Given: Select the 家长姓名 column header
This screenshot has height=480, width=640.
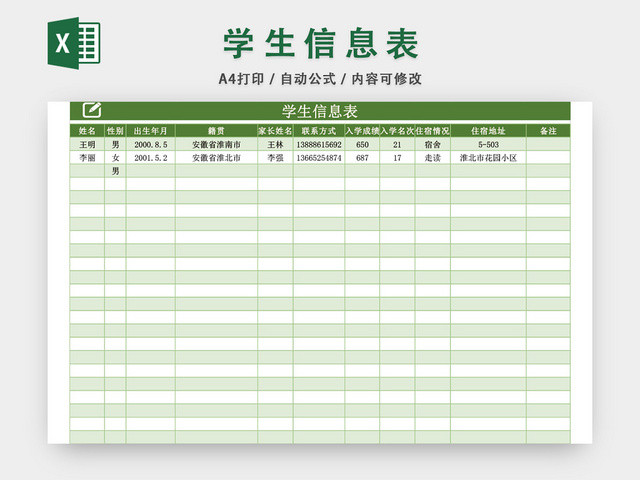Looking at the screenshot, I should click(x=275, y=131).
